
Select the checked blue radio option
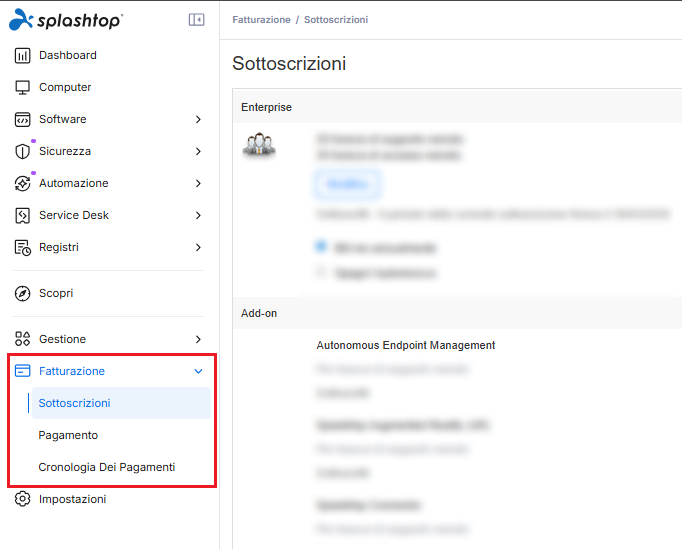pos(321,246)
